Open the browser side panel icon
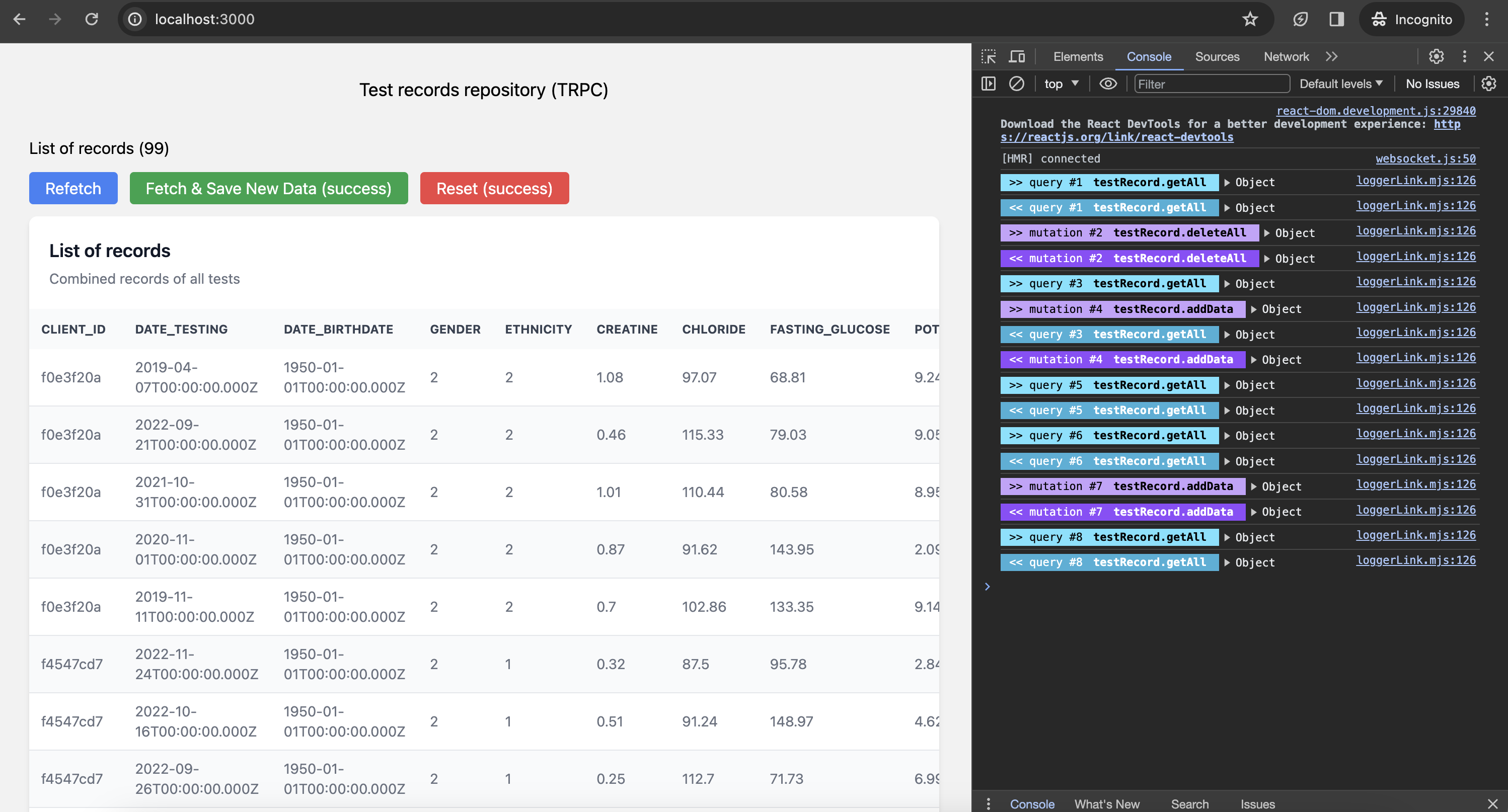1508x812 pixels. point(1336,19)
